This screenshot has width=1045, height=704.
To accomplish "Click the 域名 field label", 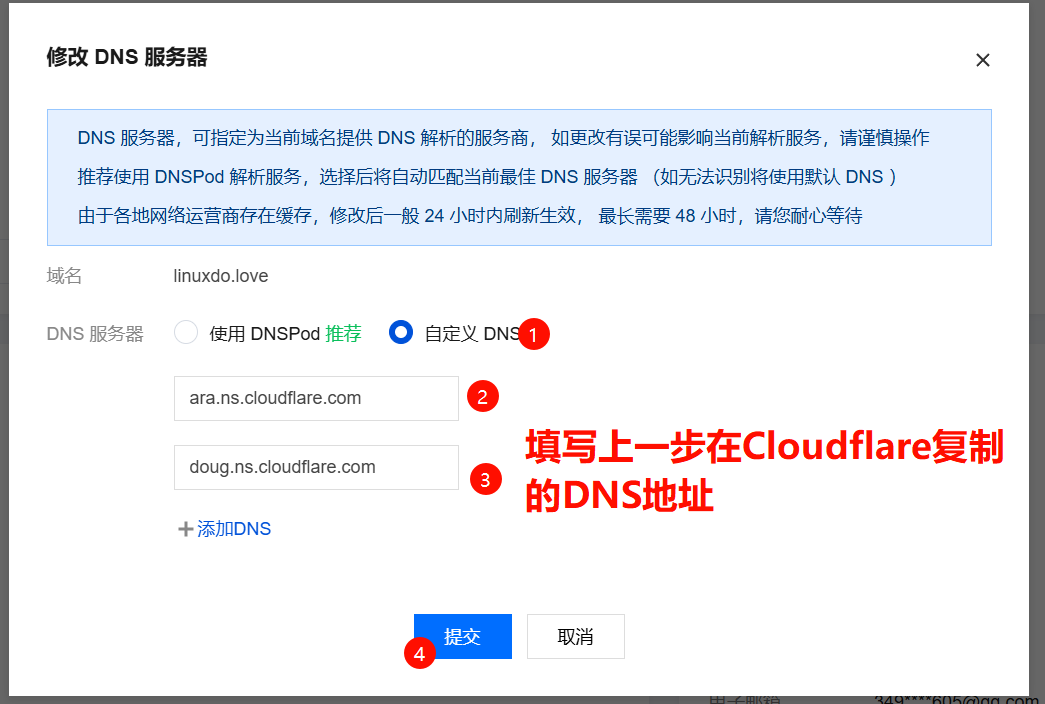I will point(64,276).
